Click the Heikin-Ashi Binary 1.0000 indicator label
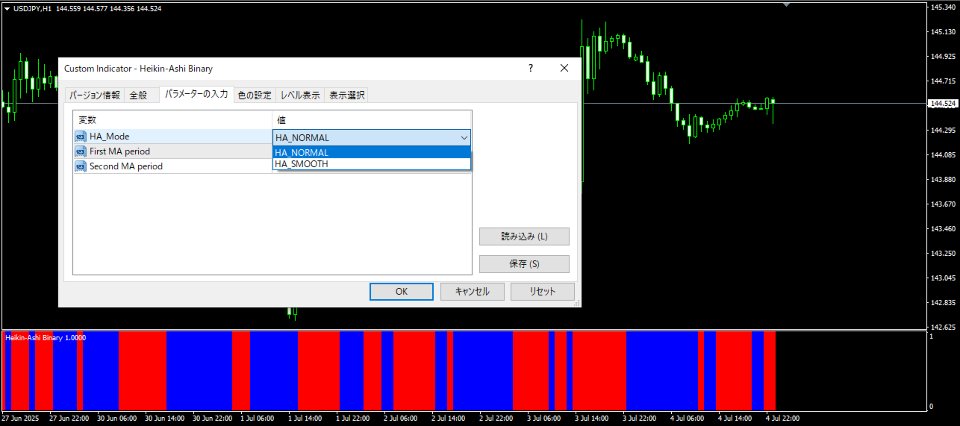Screen dimensions: 960x426 point(46,337)
